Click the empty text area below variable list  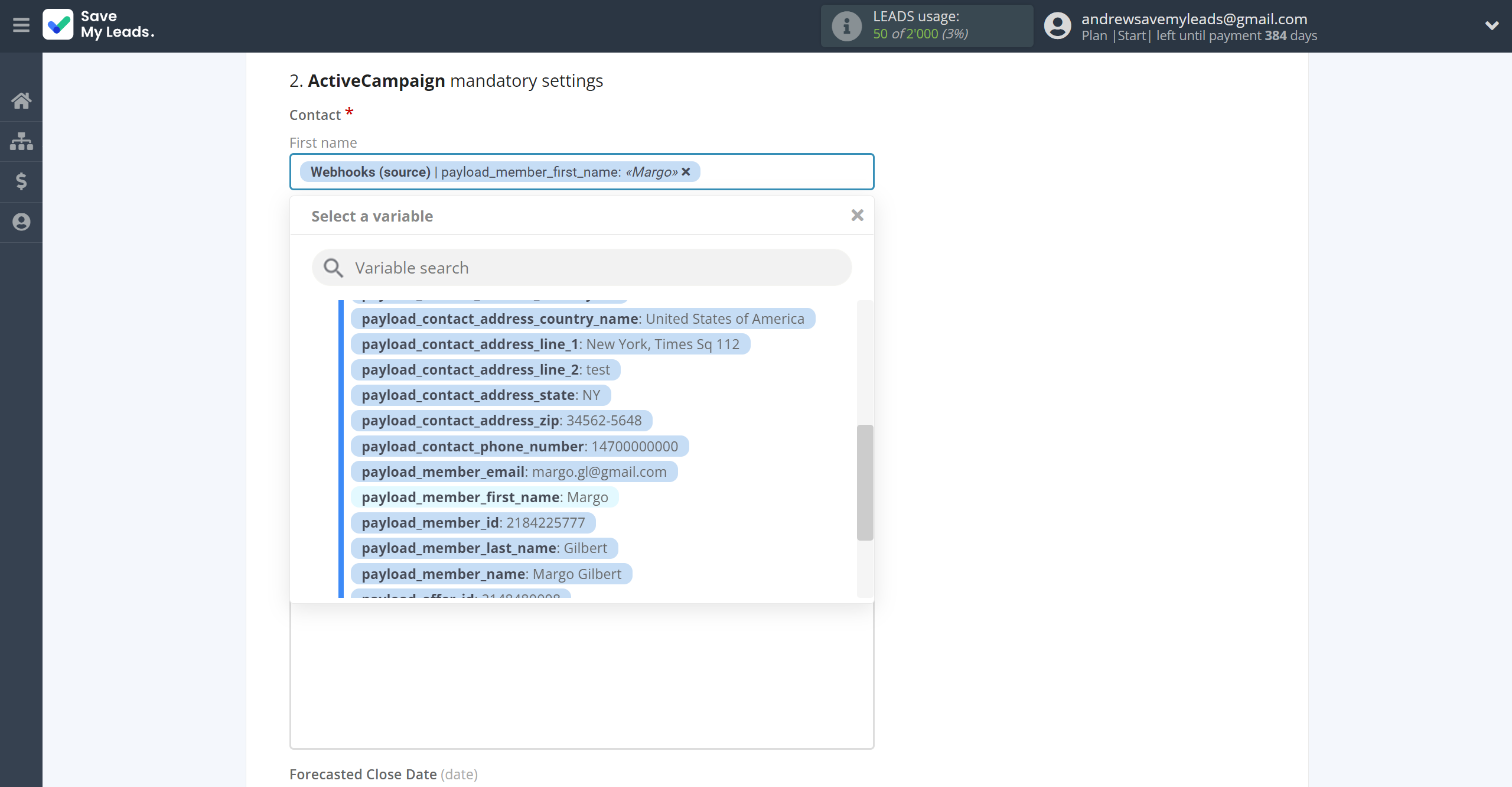582,676
